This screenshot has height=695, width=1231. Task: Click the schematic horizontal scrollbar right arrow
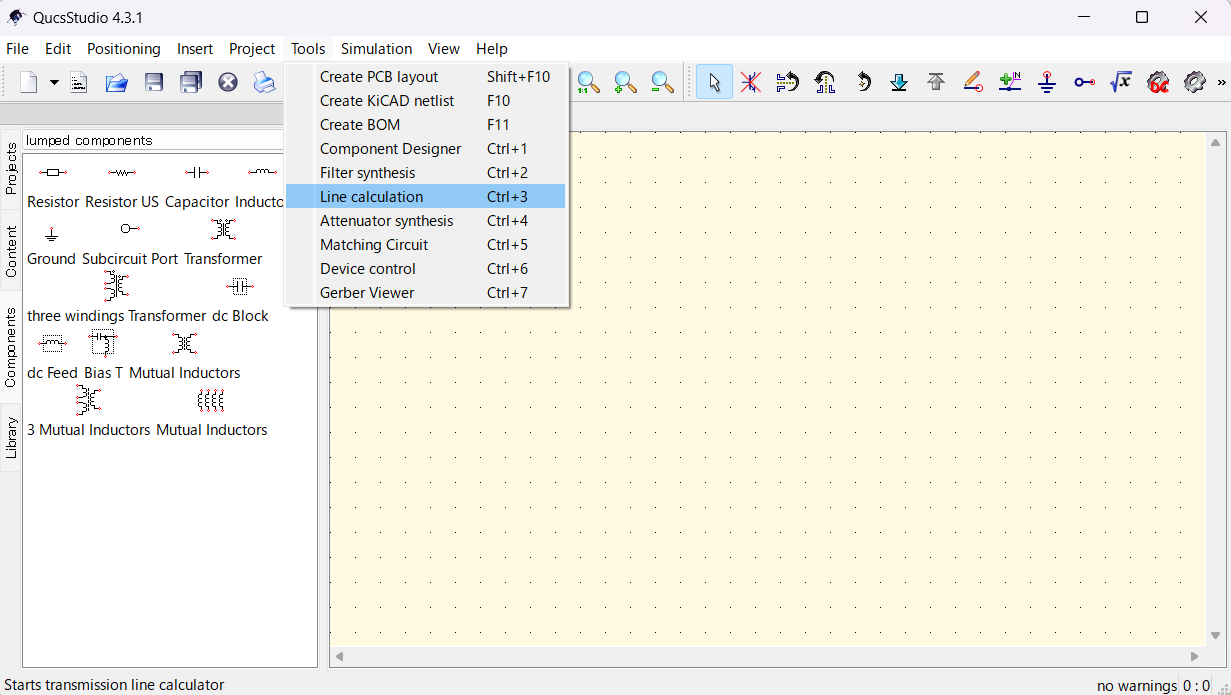click(1196, 655)
